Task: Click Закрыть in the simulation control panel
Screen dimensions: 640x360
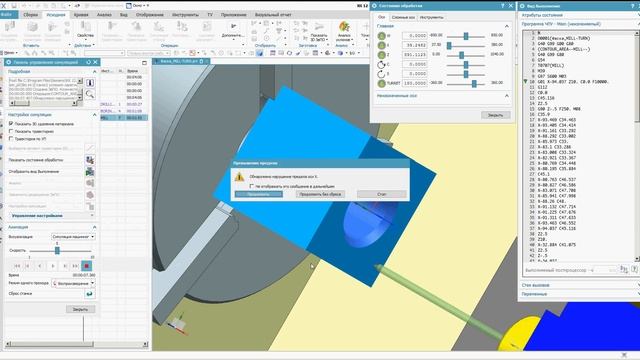Action: click(80, 309)
